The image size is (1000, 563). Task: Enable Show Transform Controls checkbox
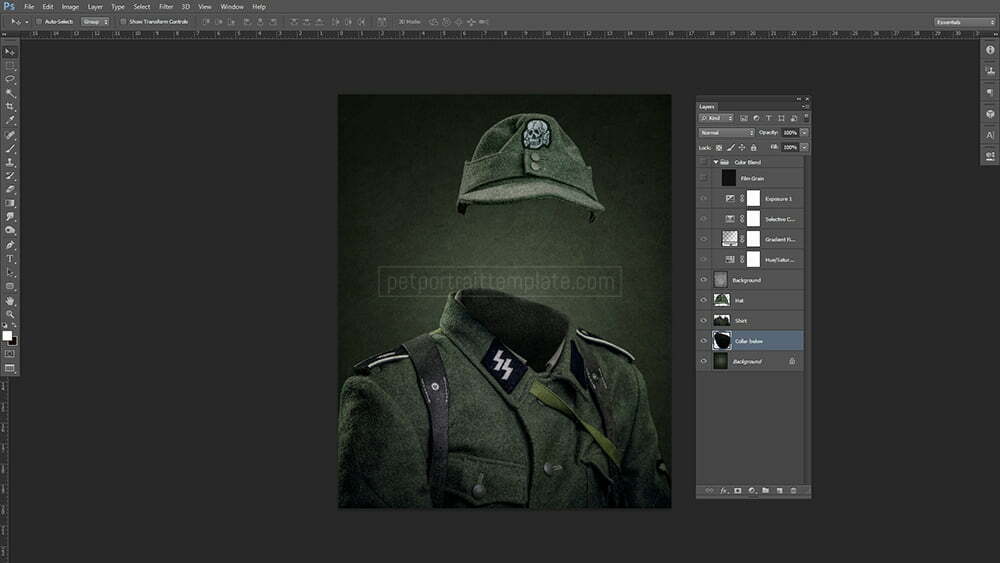point(123,22)
